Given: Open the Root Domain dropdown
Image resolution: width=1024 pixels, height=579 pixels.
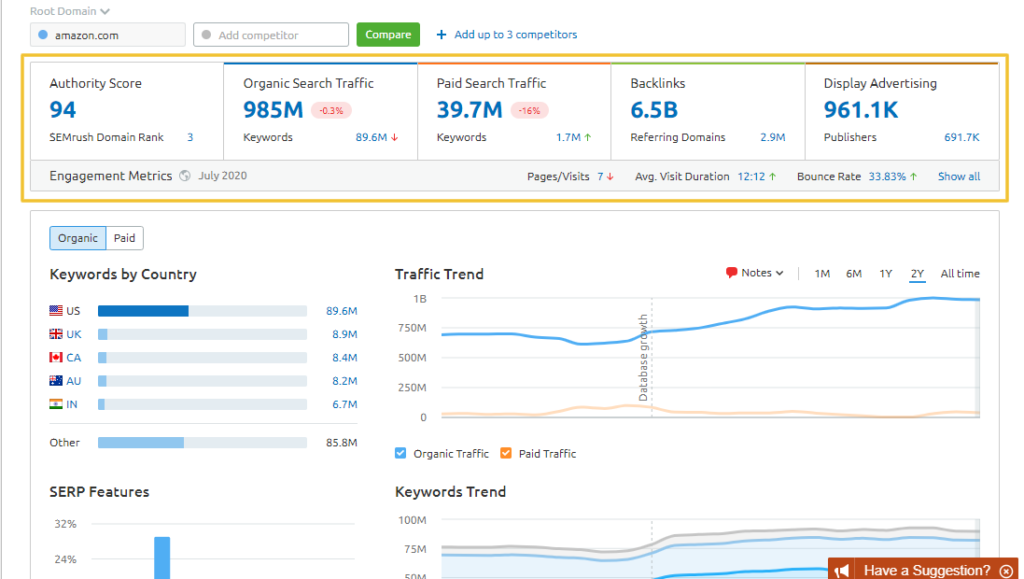Looking at the screenshot, I should [70, 11].
